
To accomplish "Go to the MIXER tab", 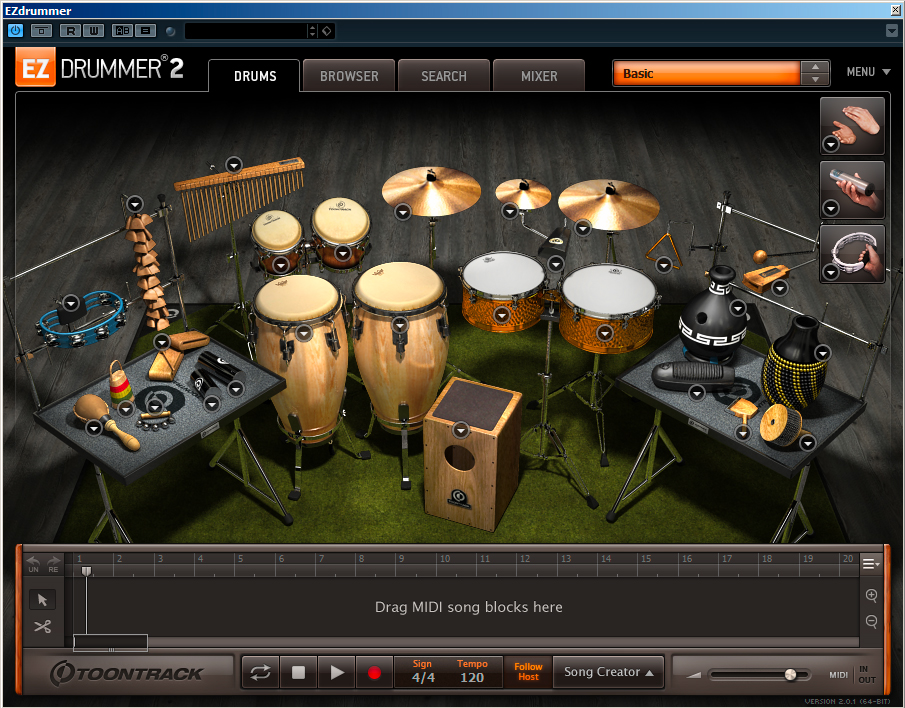I will coord(538,76).
